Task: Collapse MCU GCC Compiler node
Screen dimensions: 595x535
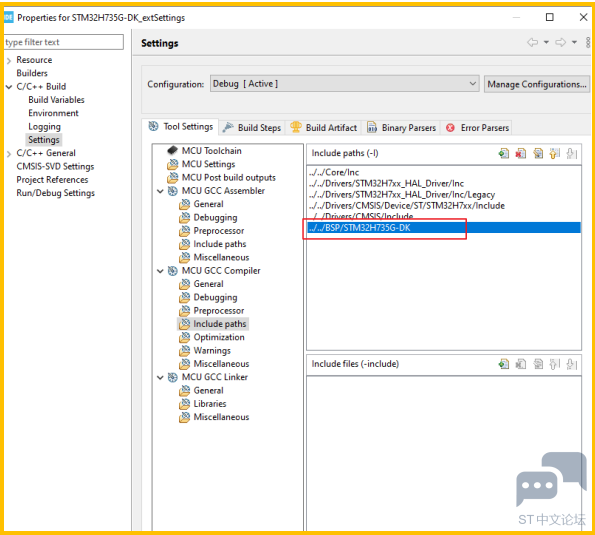Action: point(161,271)
